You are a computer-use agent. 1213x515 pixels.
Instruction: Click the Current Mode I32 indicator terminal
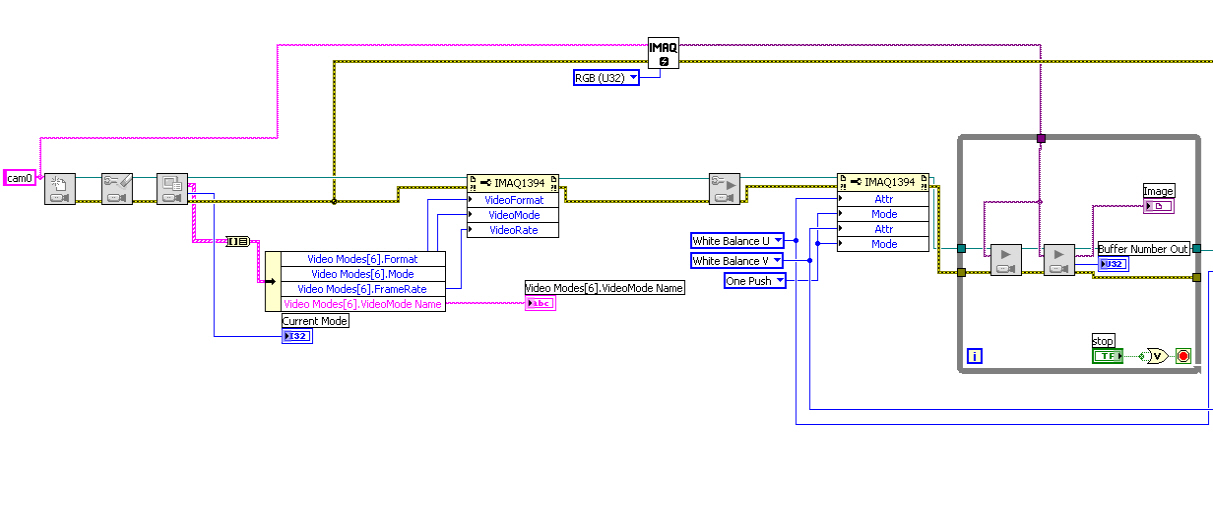coord(297,336)
